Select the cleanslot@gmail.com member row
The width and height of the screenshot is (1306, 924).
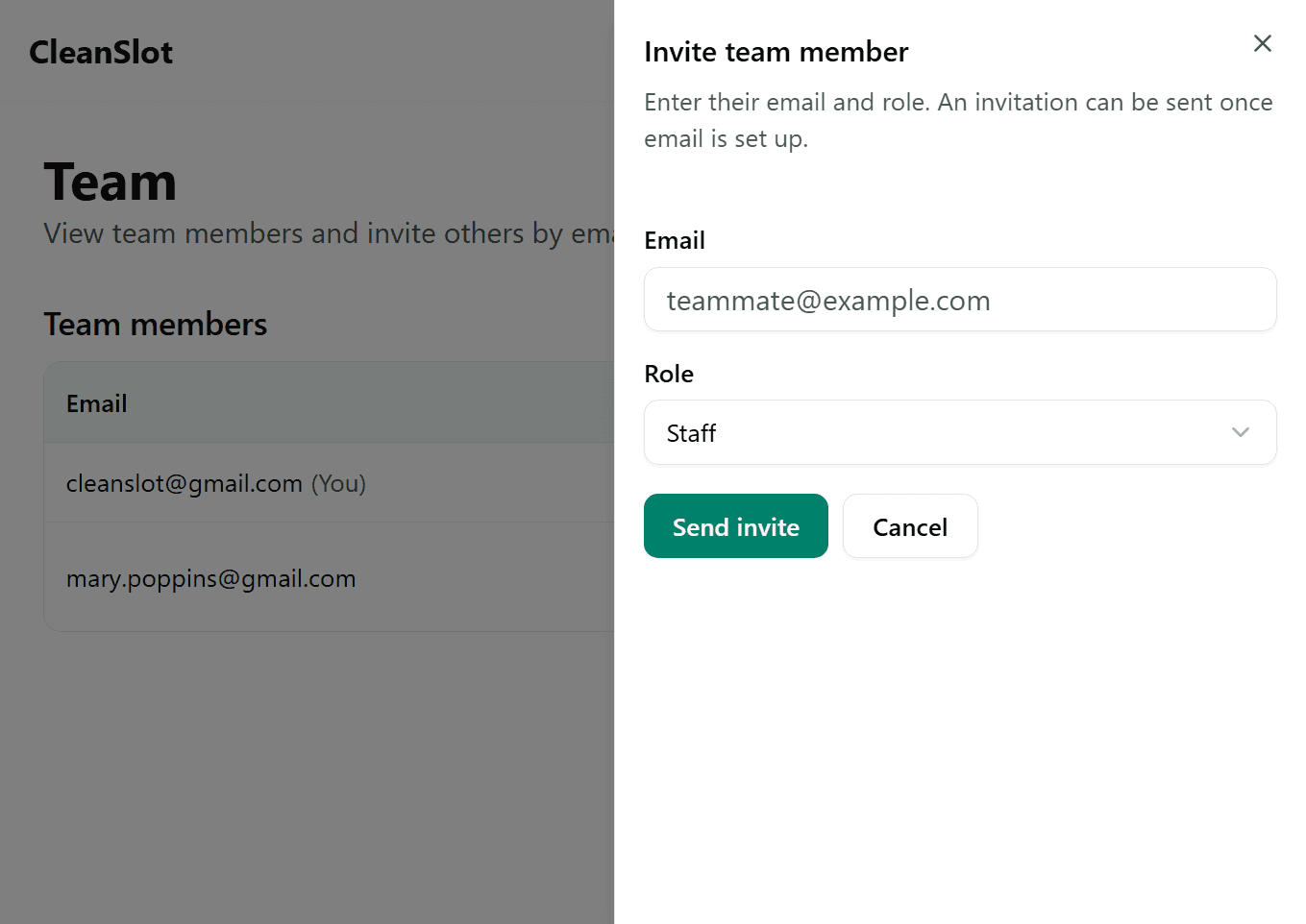tap(183, 483)
